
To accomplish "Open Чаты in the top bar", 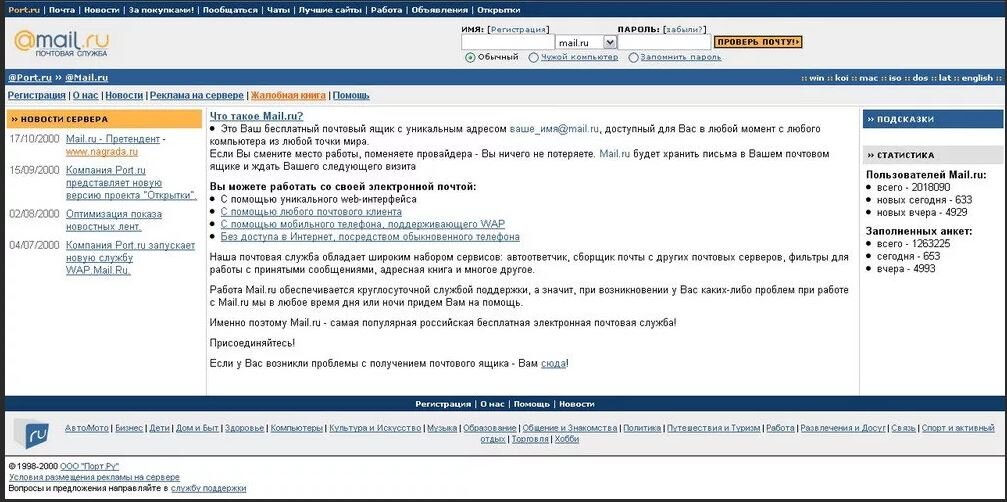I will pos(278,10).
